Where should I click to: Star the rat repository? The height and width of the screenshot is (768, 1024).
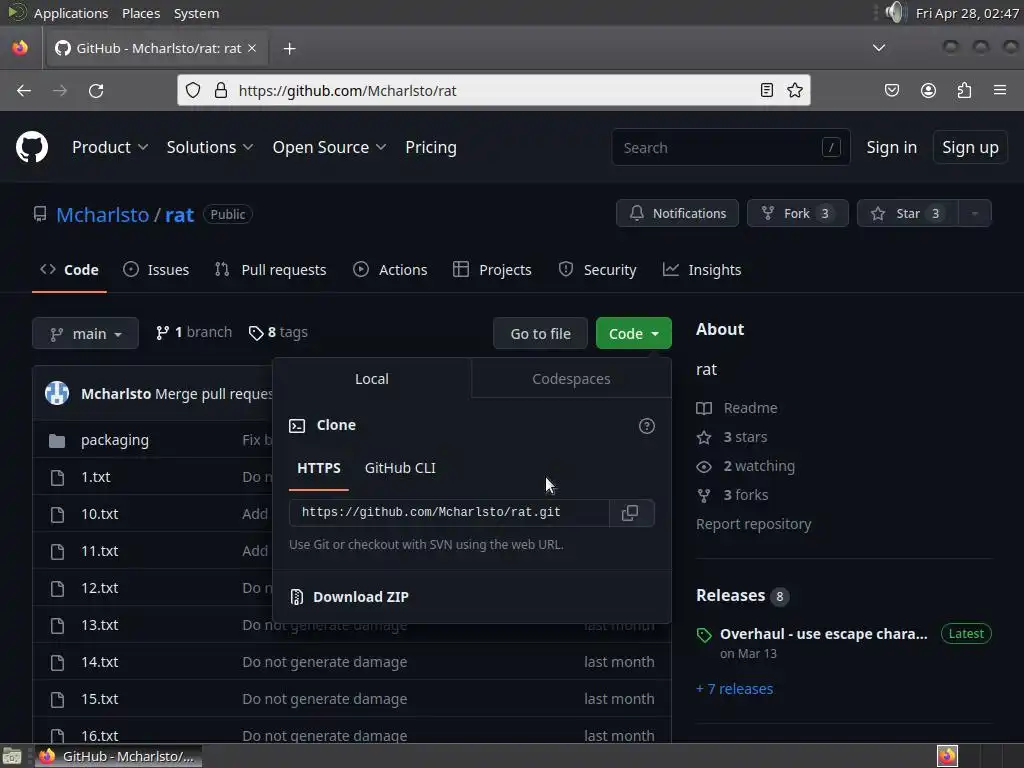[908, 214]
